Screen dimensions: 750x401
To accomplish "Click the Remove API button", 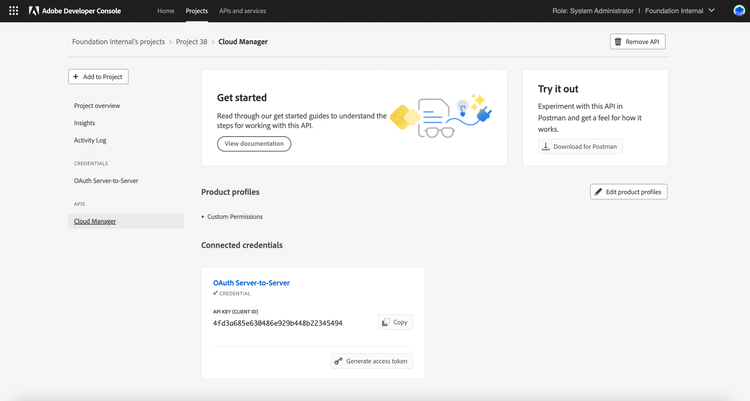I will point(638,42).
